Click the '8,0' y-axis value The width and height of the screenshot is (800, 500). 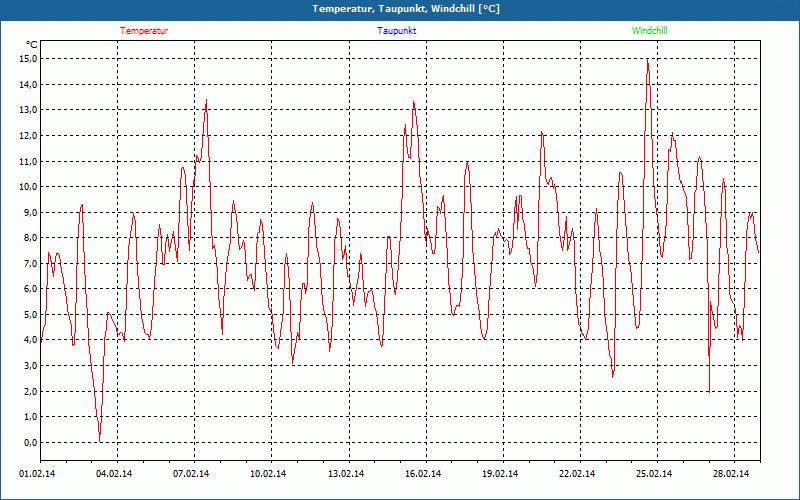point(31,238)
